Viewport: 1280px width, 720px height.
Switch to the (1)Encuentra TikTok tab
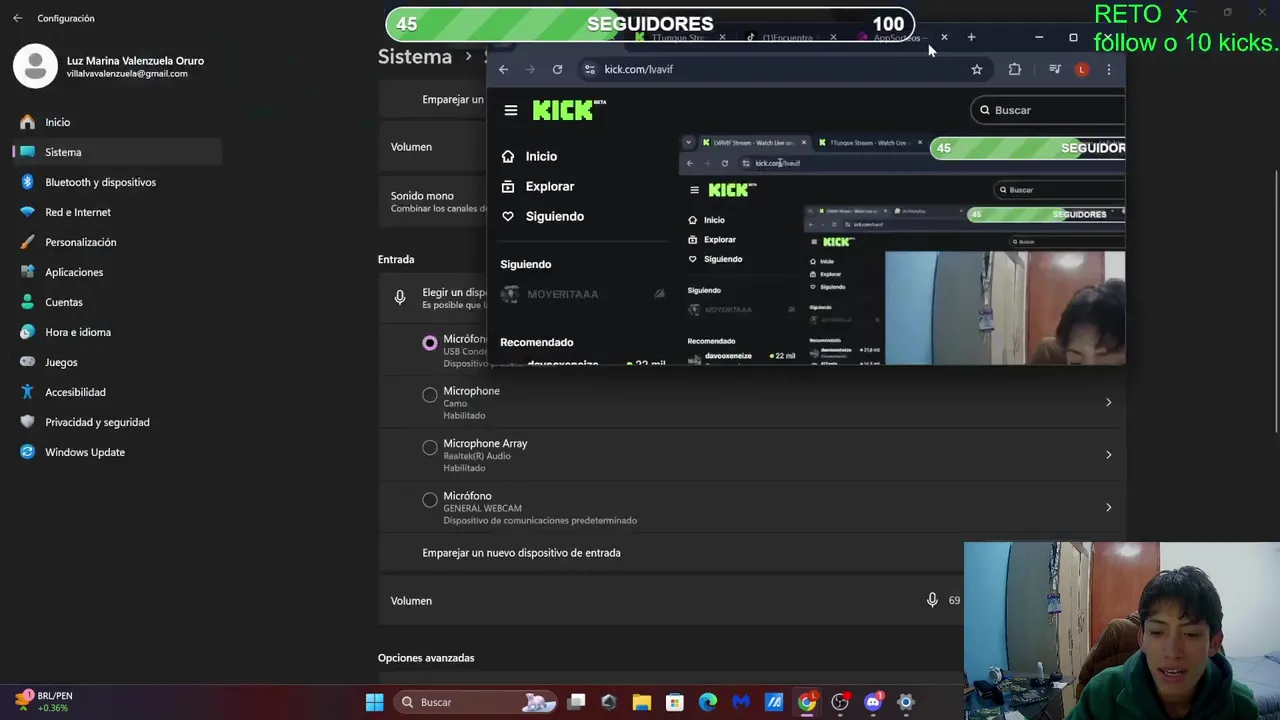click(789, 38)
